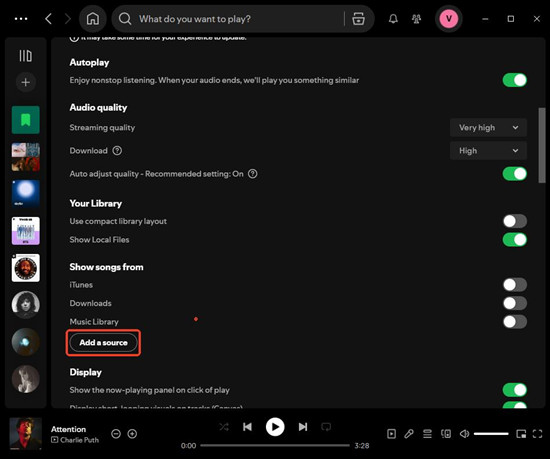Click the Add a source button
This screenshot has width=550, height=459.
[x=103, y=343]
